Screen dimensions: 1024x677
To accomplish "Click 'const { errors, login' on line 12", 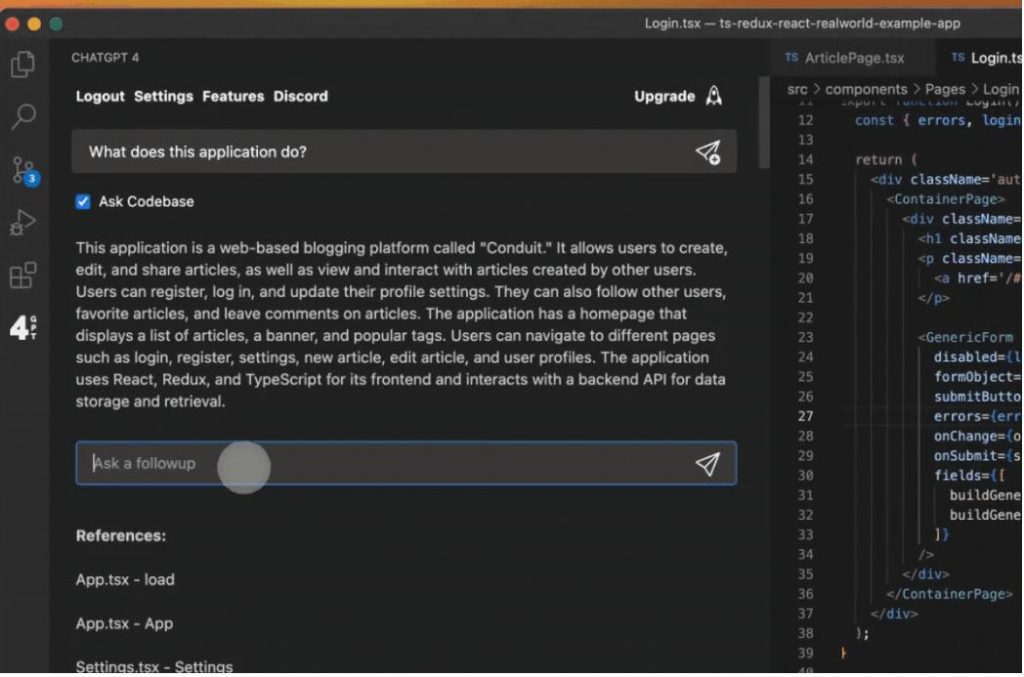I will click(x=938, y=120).
